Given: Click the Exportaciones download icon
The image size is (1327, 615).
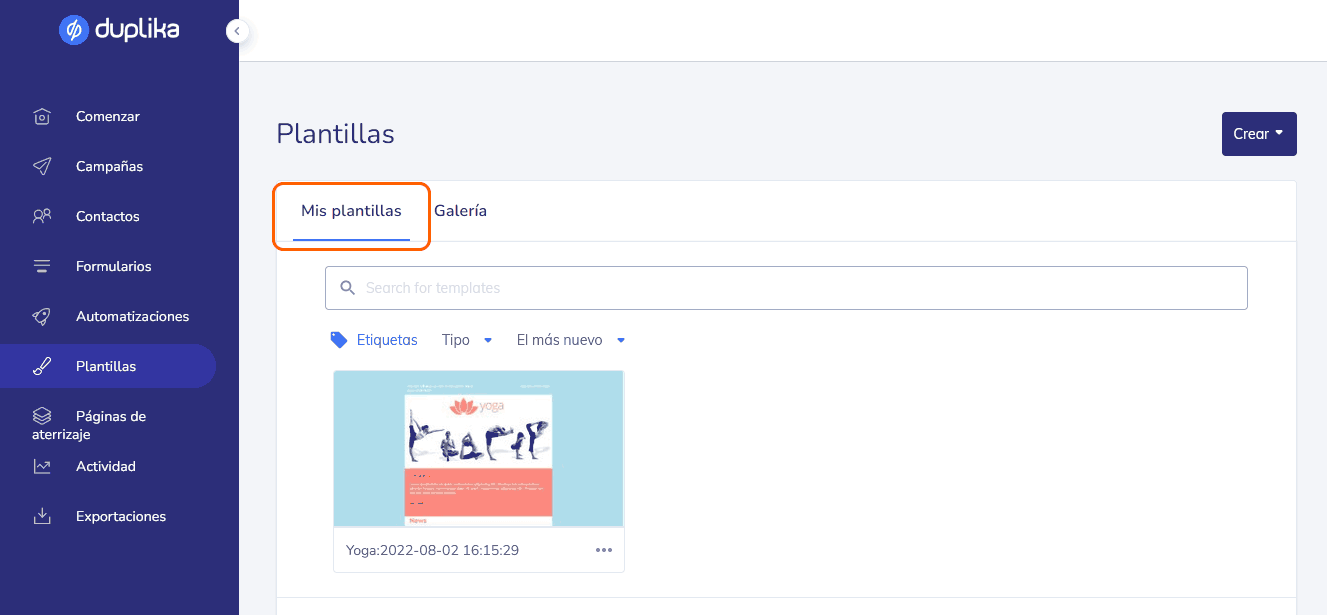Looking at the screenshot, I should (41, 516).
